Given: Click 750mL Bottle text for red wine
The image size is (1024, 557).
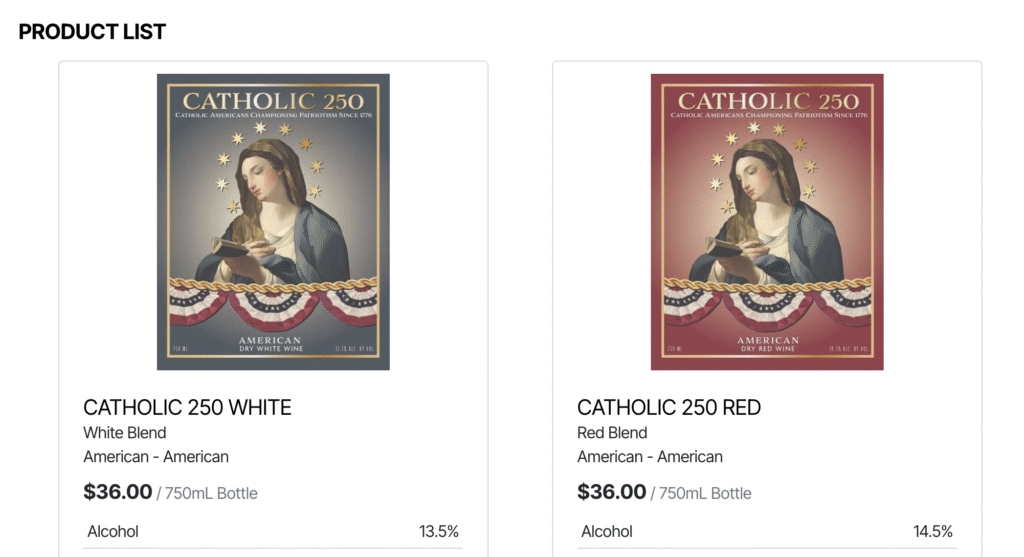Looking at the screenshot, I should 705,493.
